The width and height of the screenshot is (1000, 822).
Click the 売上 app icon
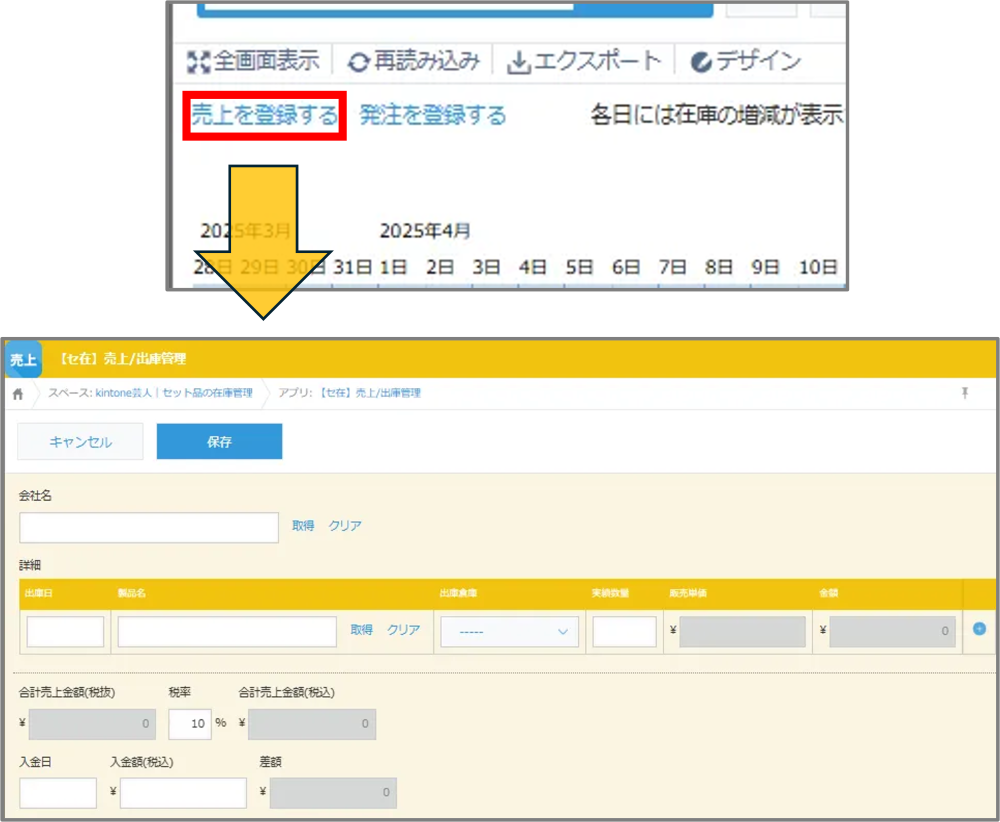pyautogui.click(x=23, y=359)
